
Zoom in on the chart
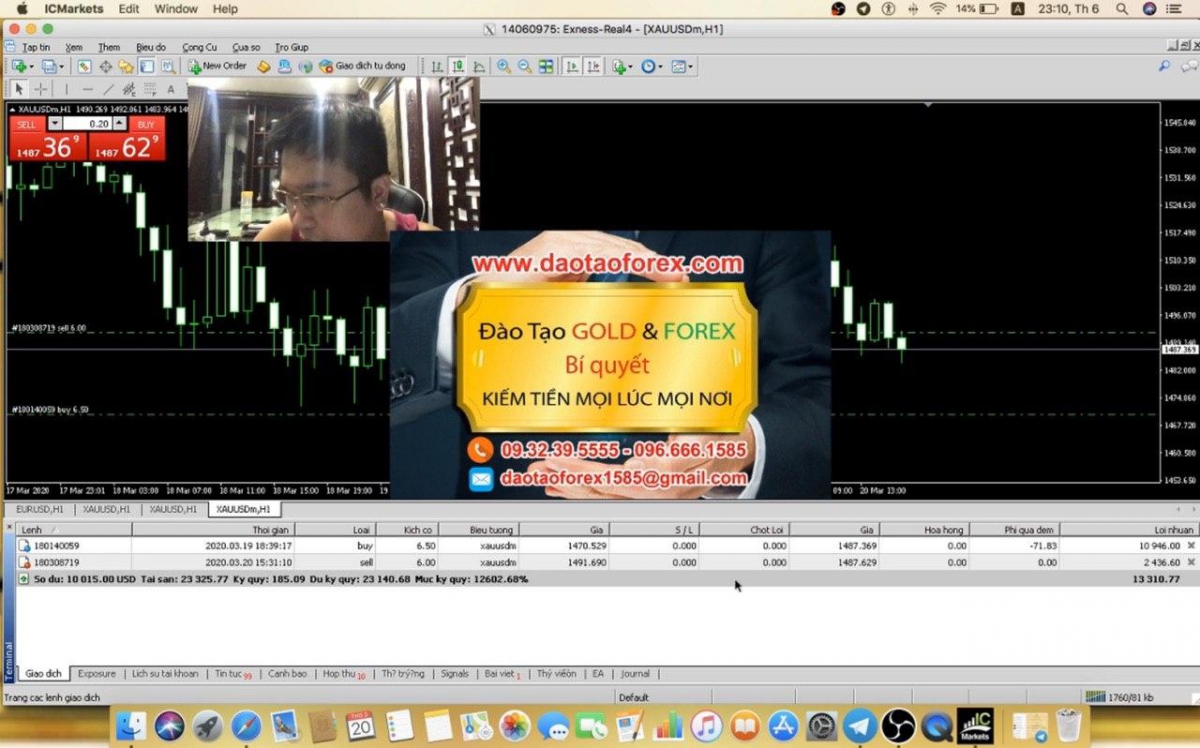point(504,67)
